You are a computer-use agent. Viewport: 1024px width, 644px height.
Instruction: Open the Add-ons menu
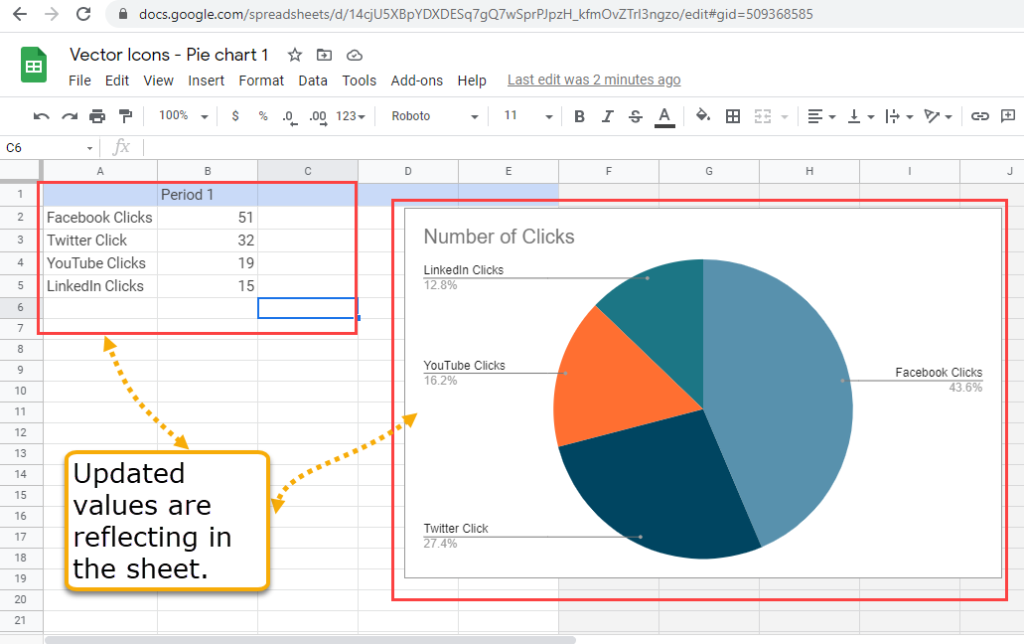[x=417, y=80]
